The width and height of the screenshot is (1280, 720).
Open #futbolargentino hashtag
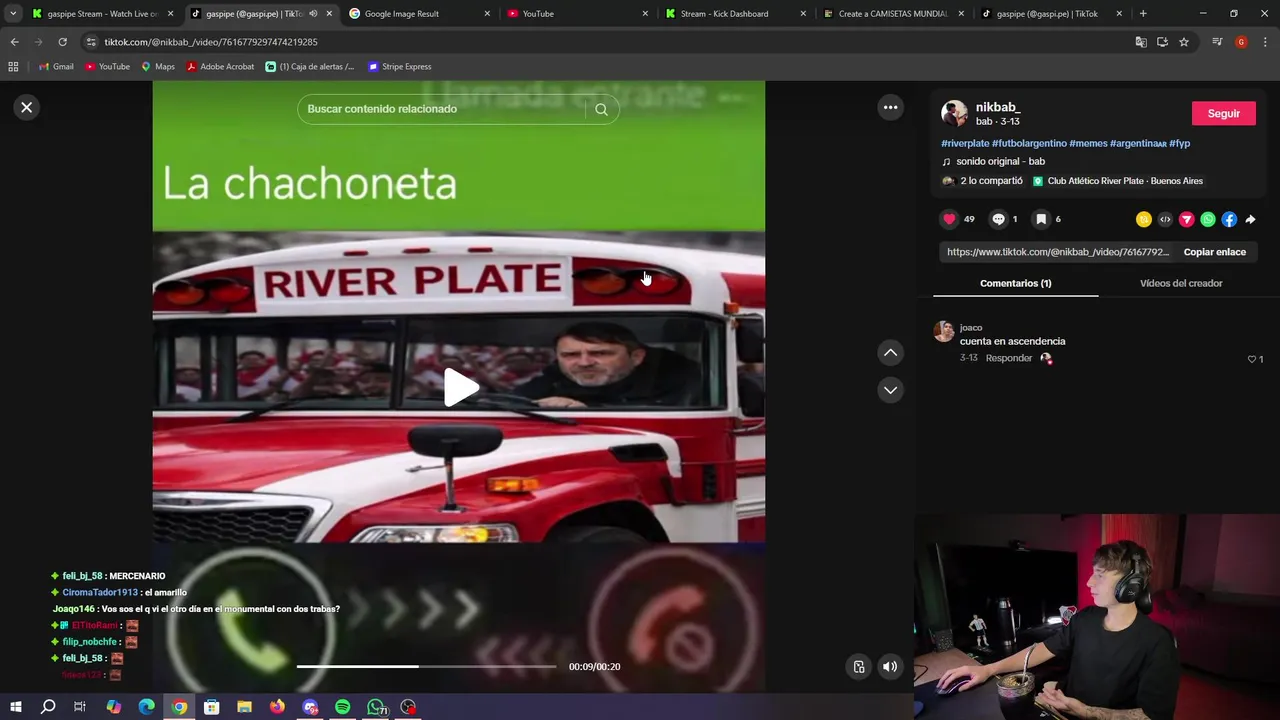tap(1029, 143)
